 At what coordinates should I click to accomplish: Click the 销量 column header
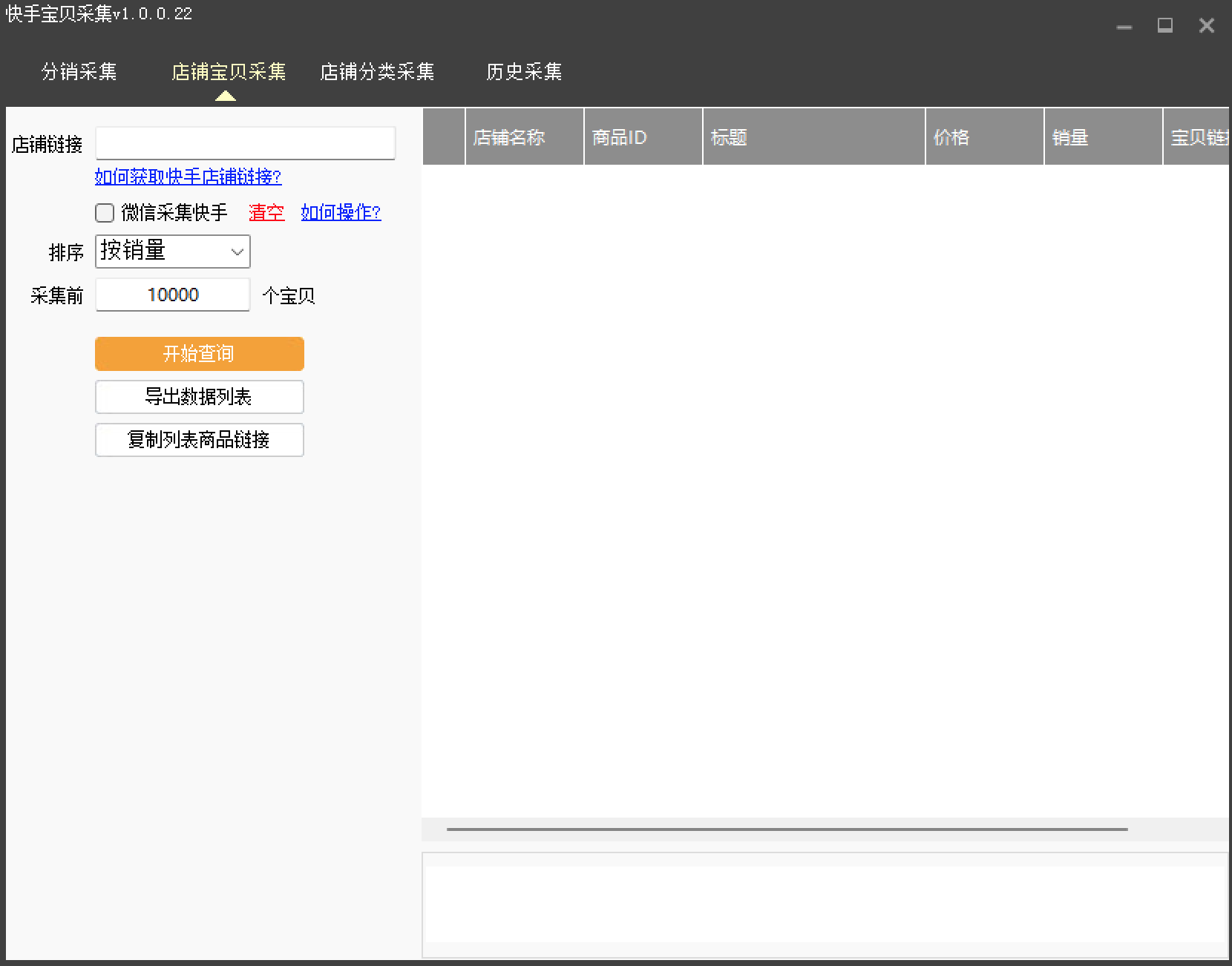(x=1104, y=137)
